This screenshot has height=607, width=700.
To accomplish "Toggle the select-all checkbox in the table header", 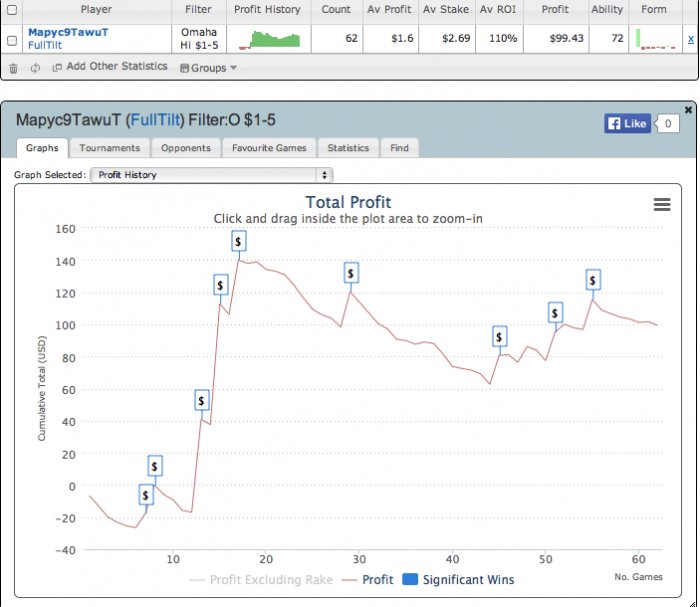I will point(12,9).
